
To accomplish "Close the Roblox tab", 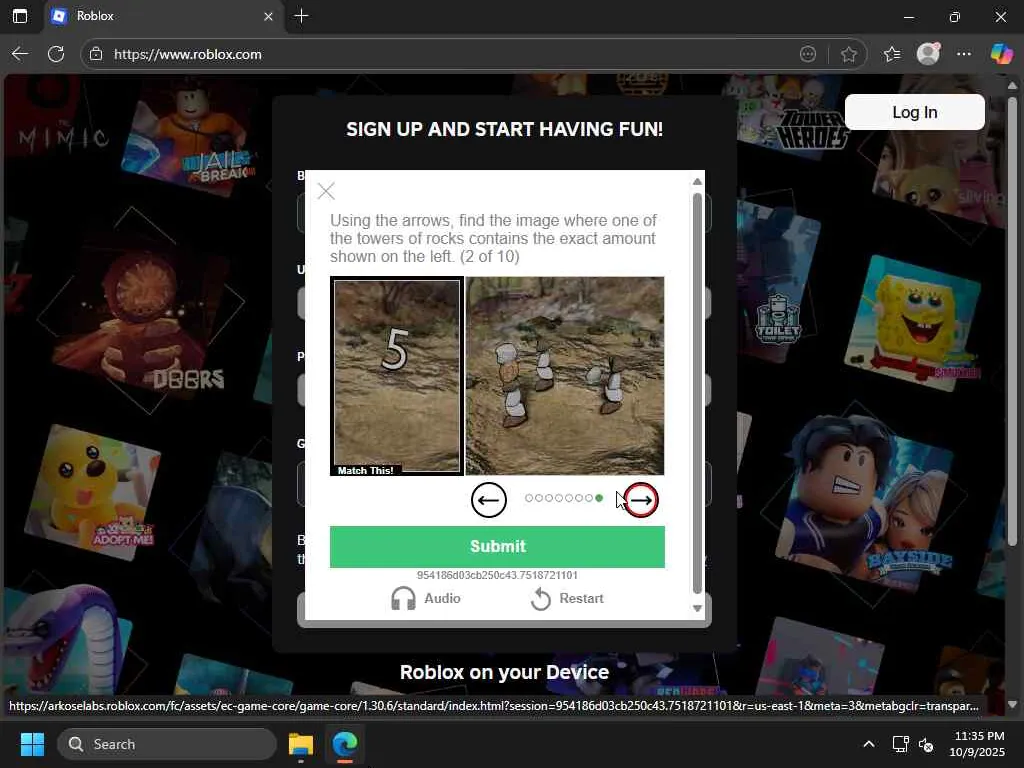I will (x=268, y=16).
